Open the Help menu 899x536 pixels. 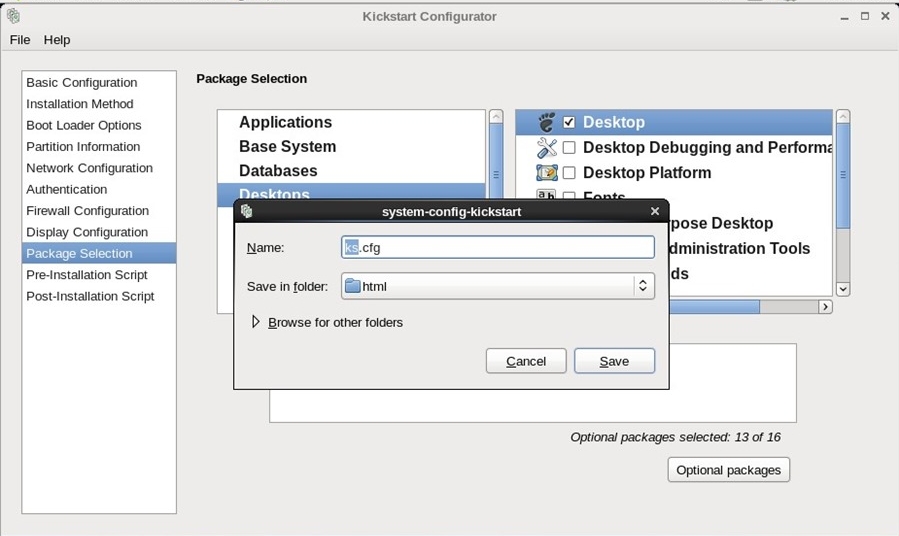pos(57,40)
